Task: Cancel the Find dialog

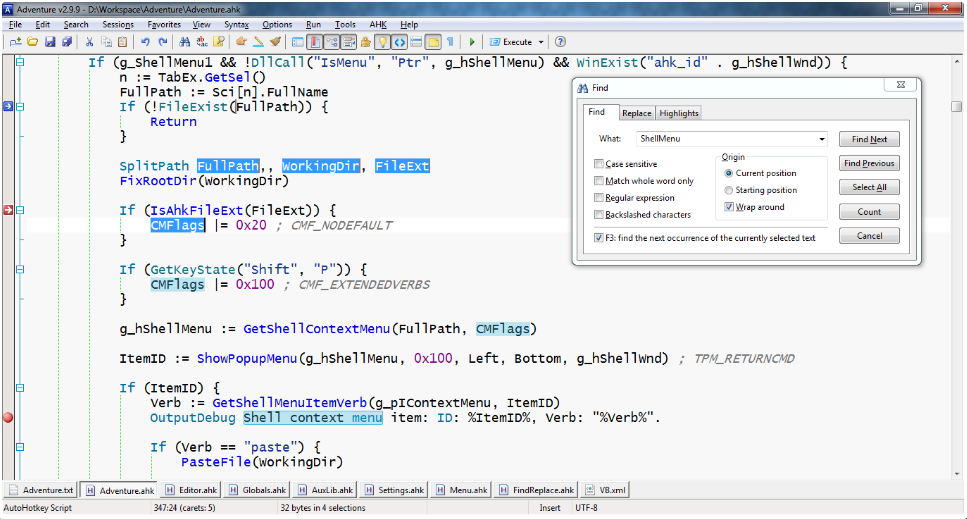Action: click(x=869, y=236)
